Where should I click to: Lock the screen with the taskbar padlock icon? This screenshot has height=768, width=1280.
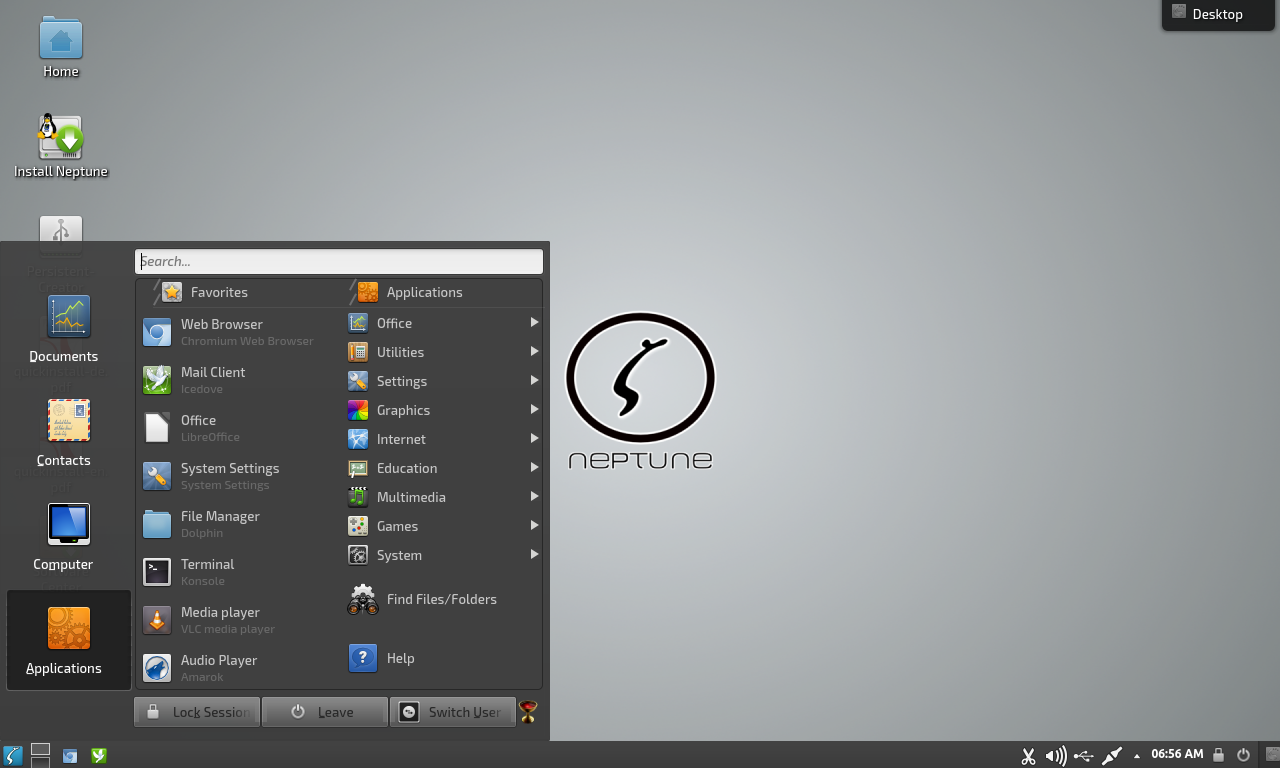[x=1218, y=755]
